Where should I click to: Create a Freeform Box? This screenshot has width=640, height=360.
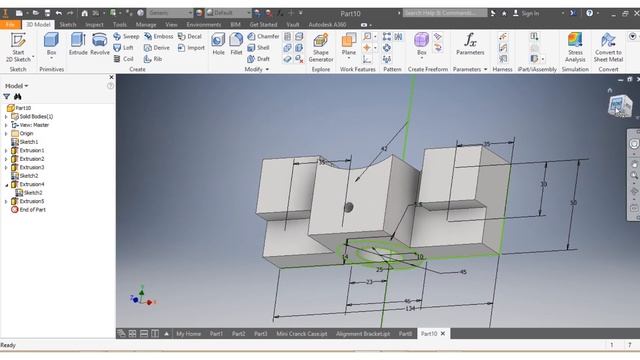click(x=422, y=44)
